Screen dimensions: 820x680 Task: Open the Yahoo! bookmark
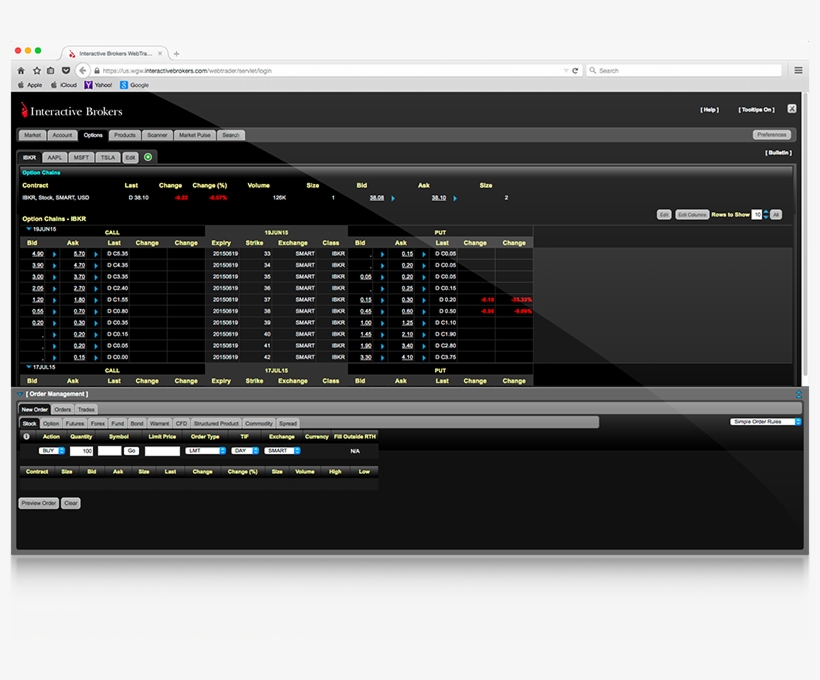click(98, 85)
